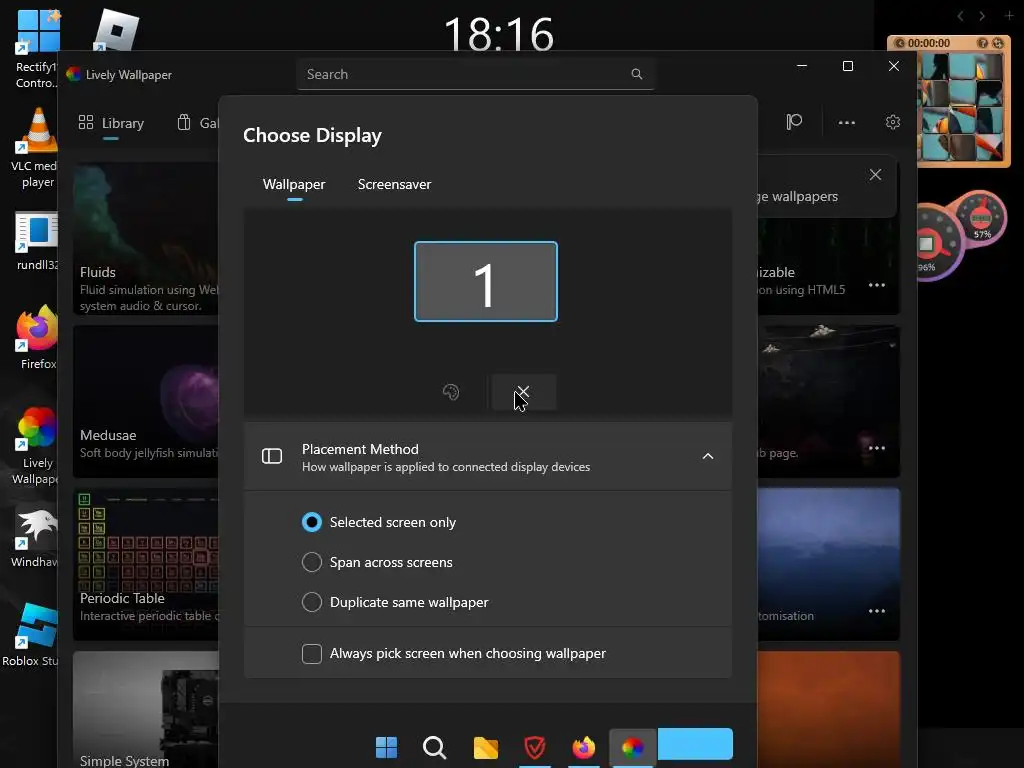Switch to the Screensaver tab
The height and width of the screenshot is (768, 1024).
click(x=394, y=185)
